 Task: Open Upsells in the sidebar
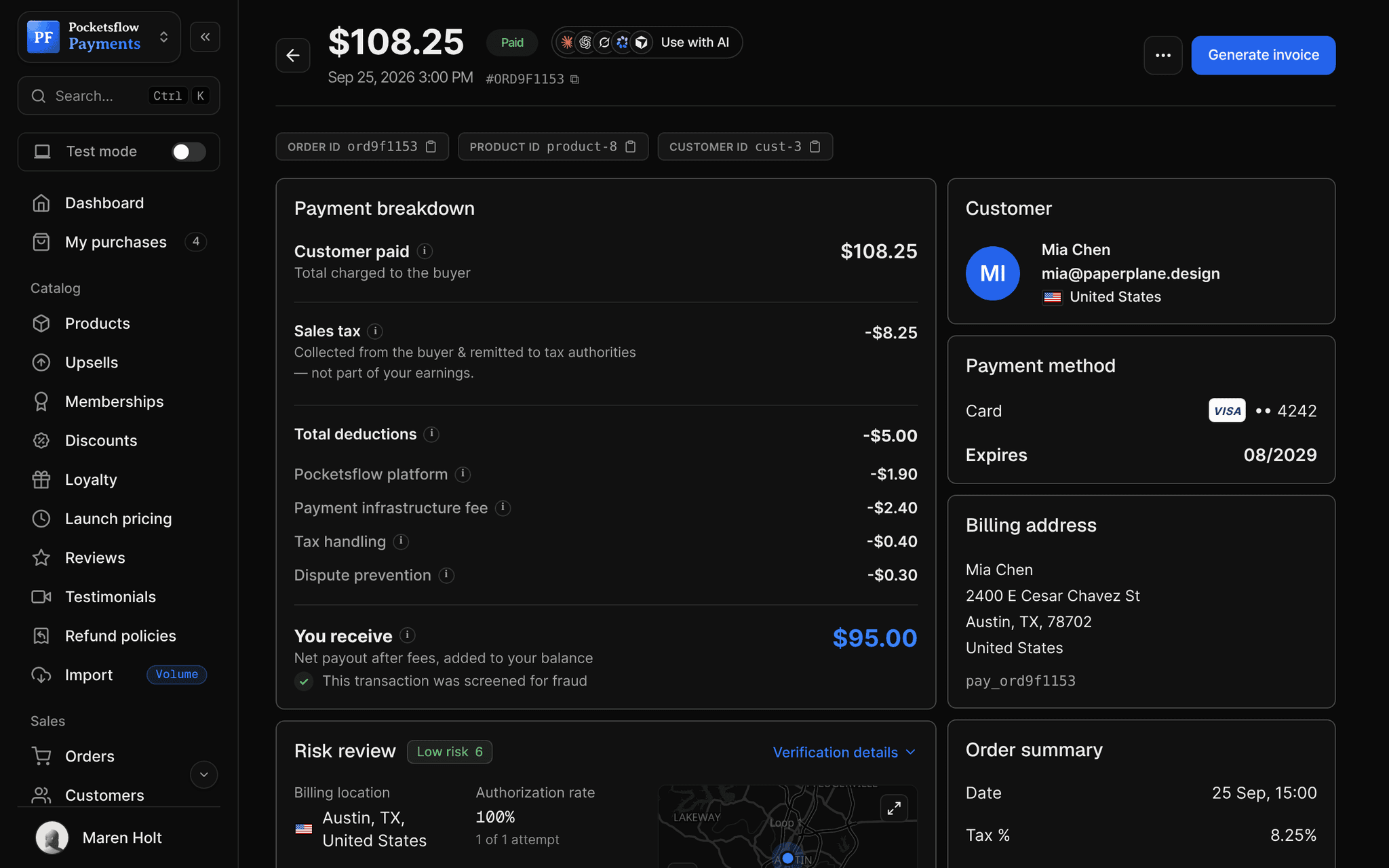119,363
